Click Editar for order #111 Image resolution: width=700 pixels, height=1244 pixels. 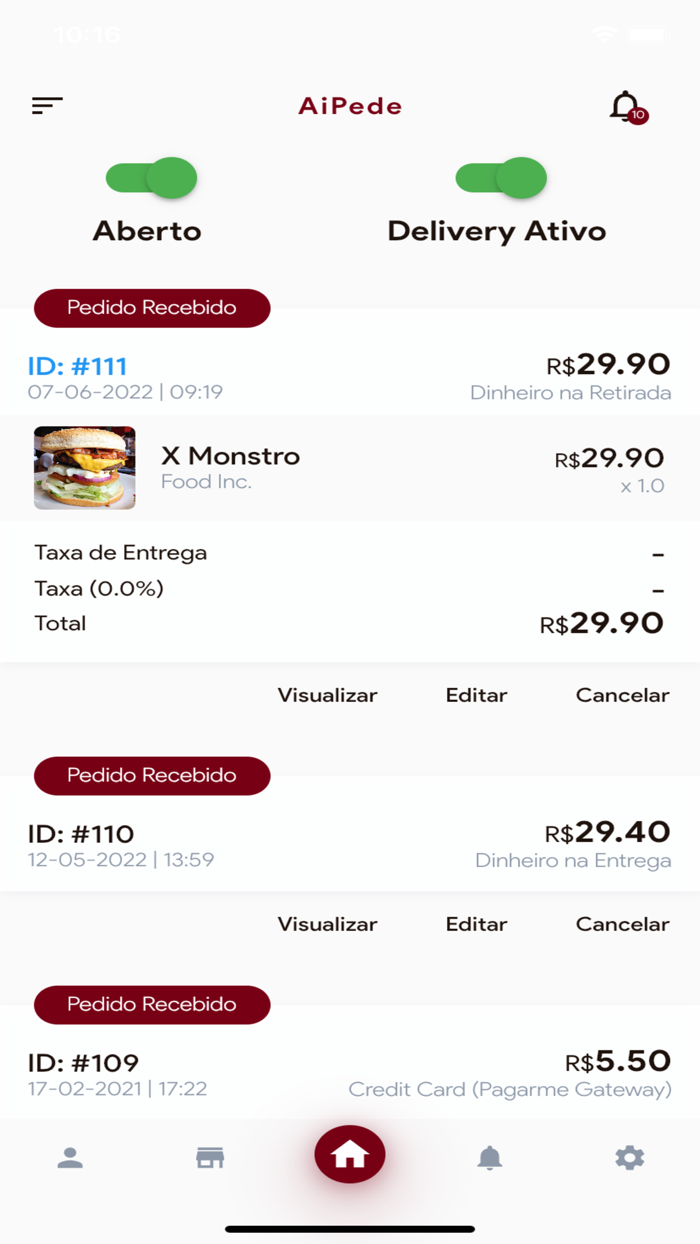coord(476,695)
